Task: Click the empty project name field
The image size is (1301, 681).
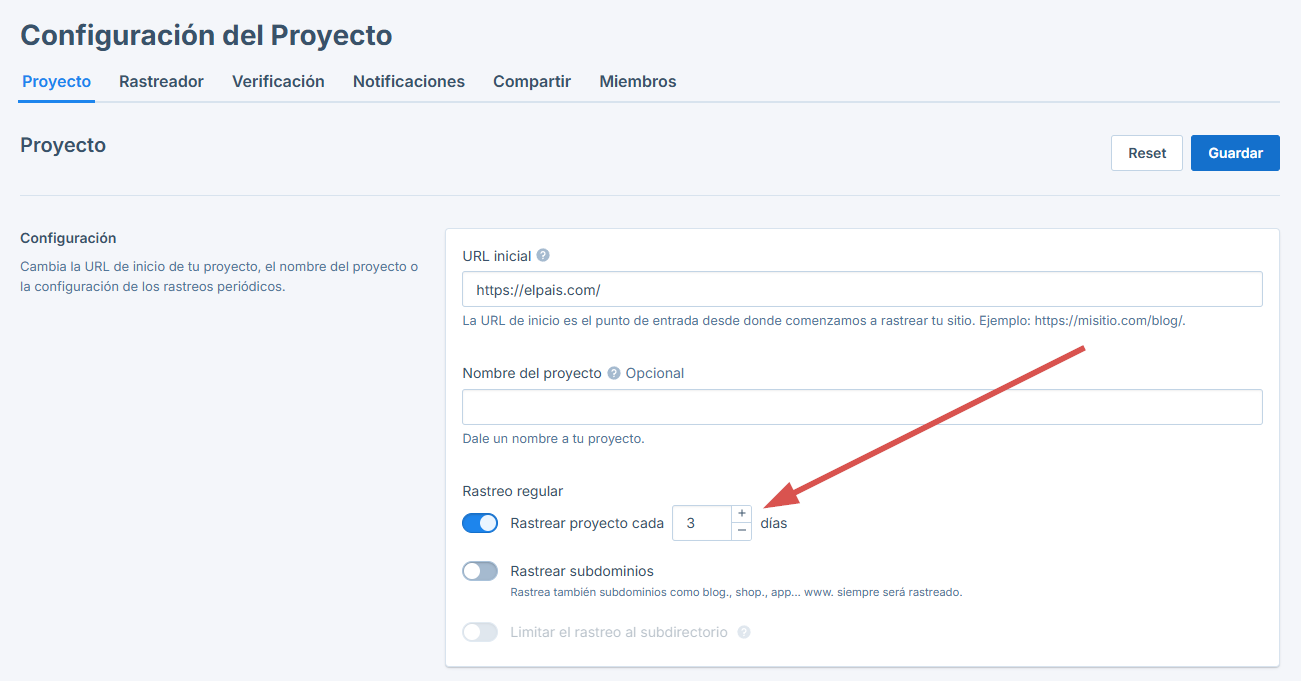Action: pos(860,406)
